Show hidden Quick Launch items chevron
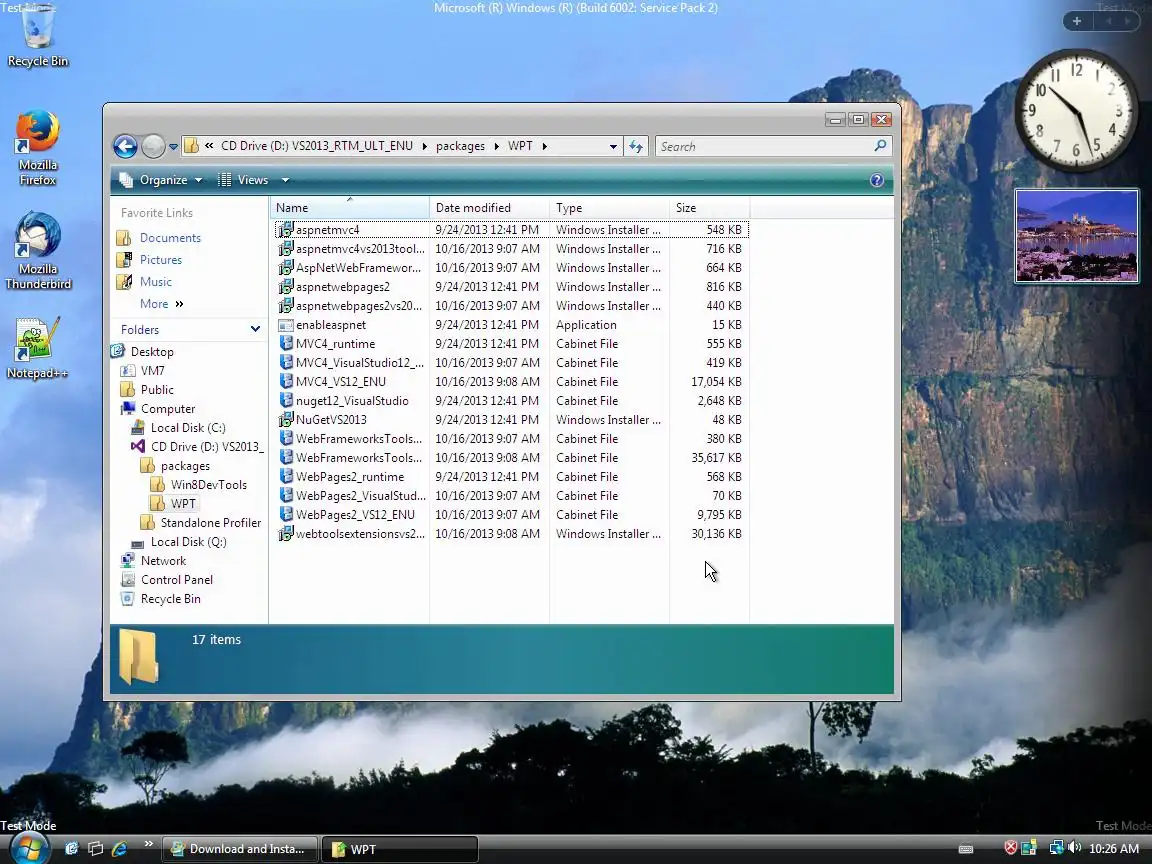The width and height of the screenshot is (1152, 864). point(148,843)
